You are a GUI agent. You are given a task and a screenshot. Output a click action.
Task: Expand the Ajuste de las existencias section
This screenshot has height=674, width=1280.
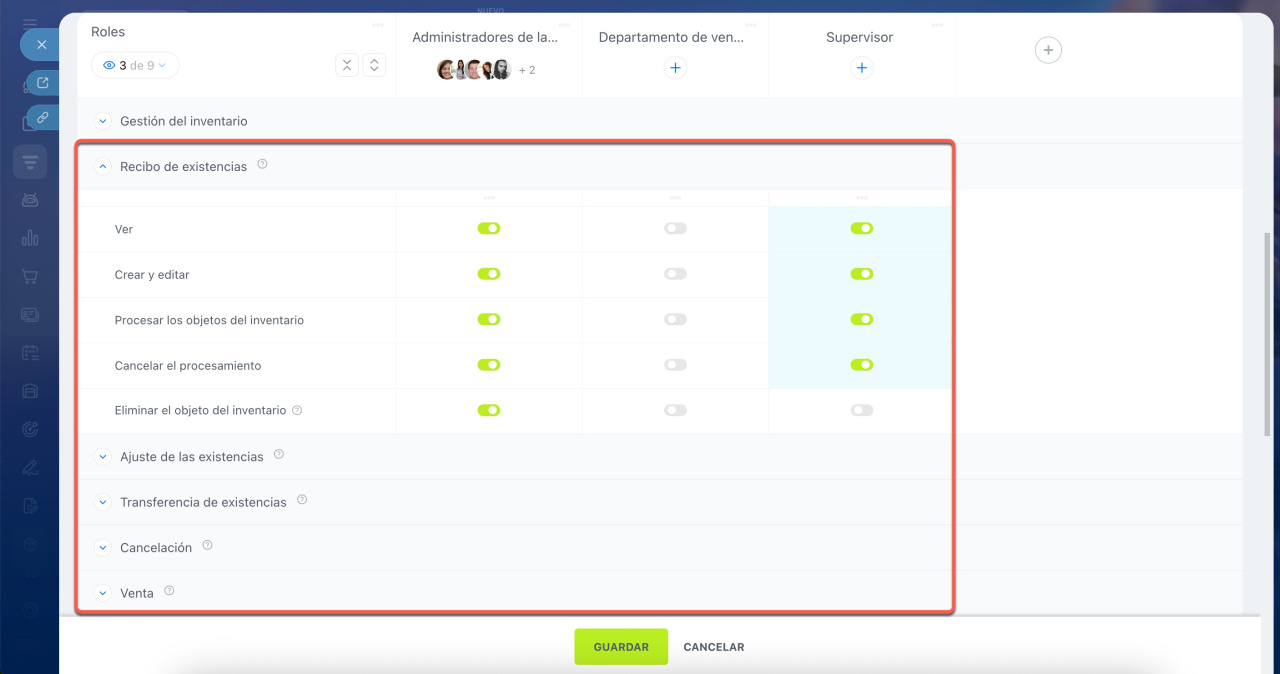point(102,457)
